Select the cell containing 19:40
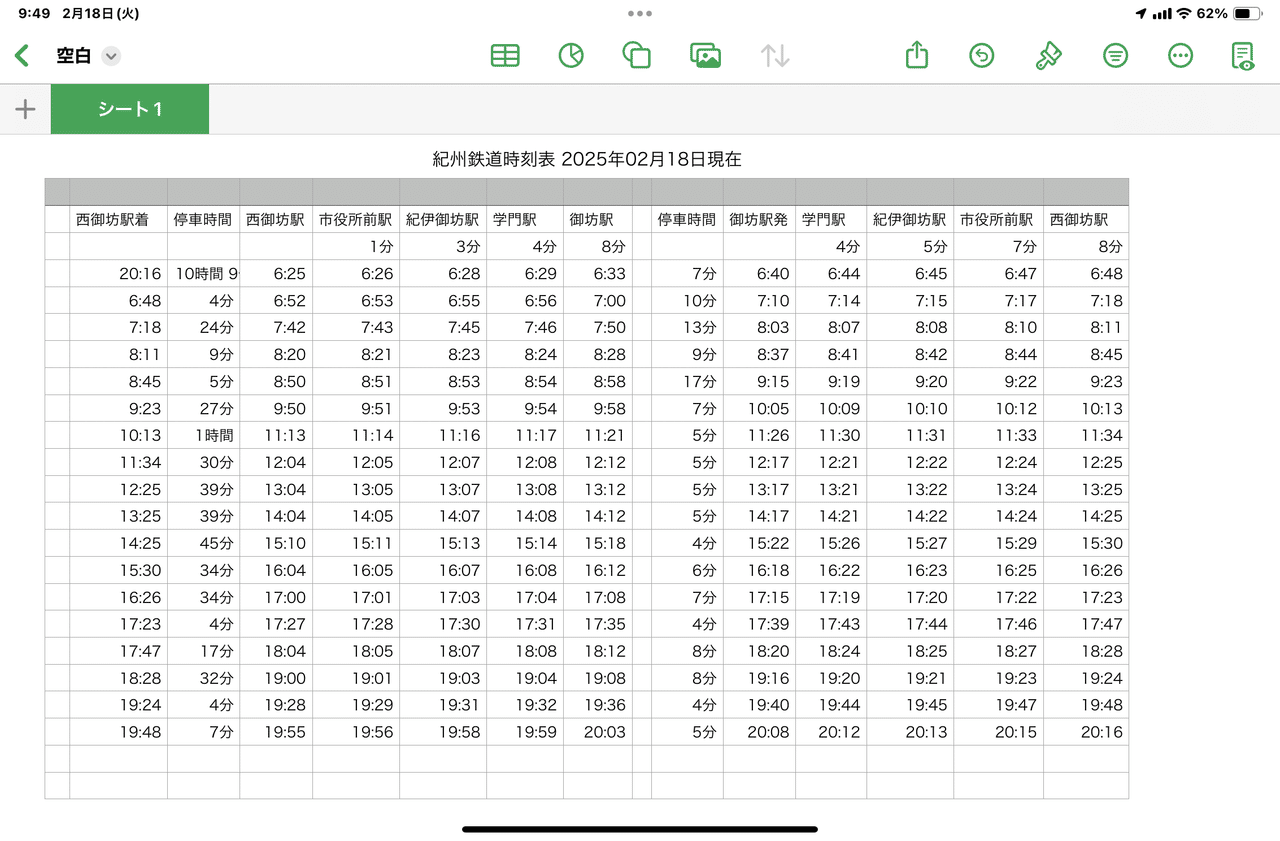Image resolution: width=1280 pixels, height=841 pixels. tap(759, 706)
